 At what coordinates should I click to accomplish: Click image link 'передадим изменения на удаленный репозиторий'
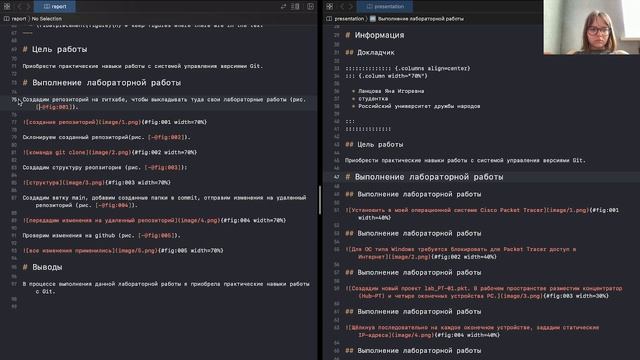click(155, 220)
